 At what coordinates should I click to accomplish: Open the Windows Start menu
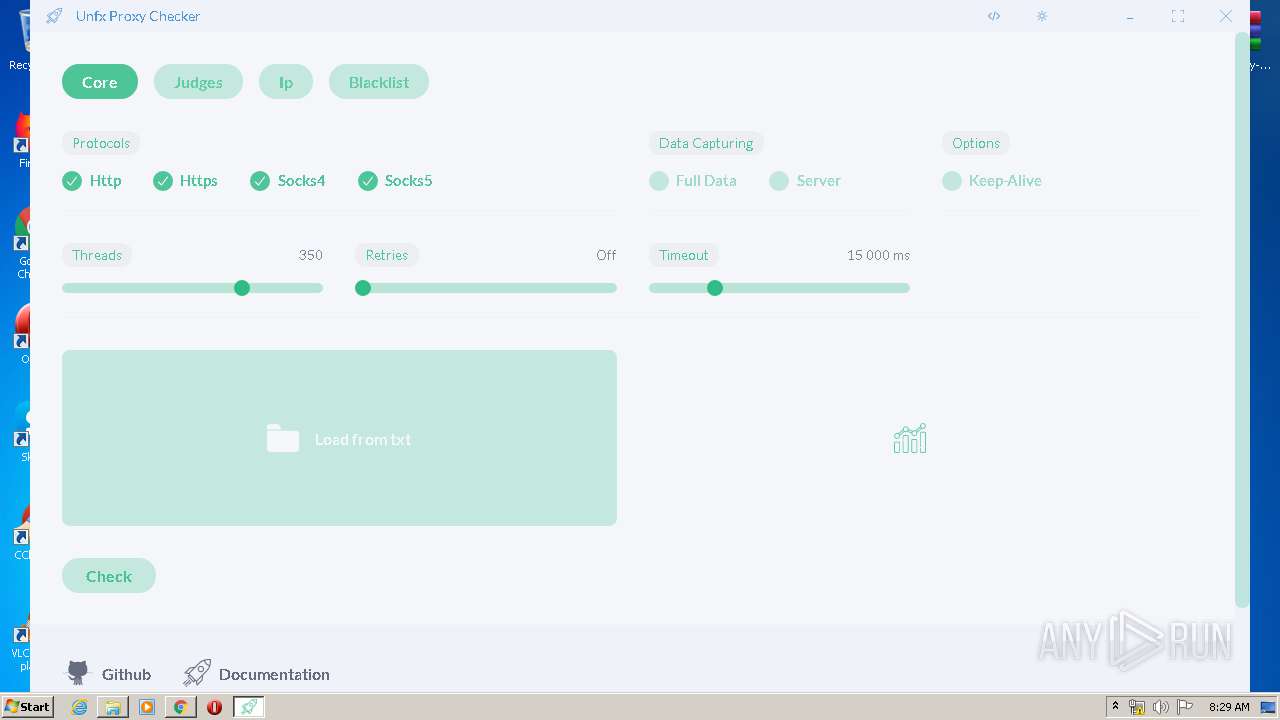click(x=27, y=707)
